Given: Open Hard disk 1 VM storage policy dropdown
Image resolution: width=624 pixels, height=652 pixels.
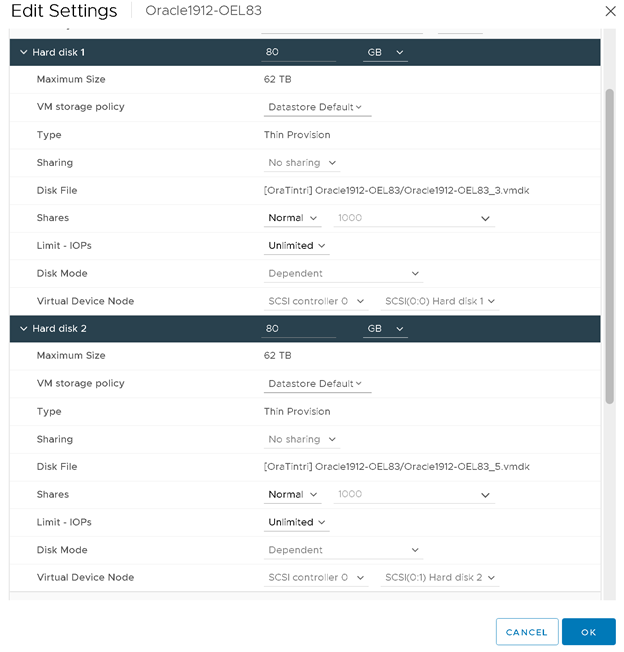Looking at the screenshot, I should [316, 107].
